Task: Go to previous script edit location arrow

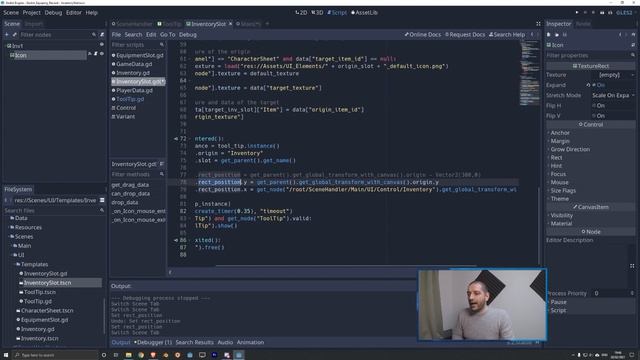Action: pos(532,35)
